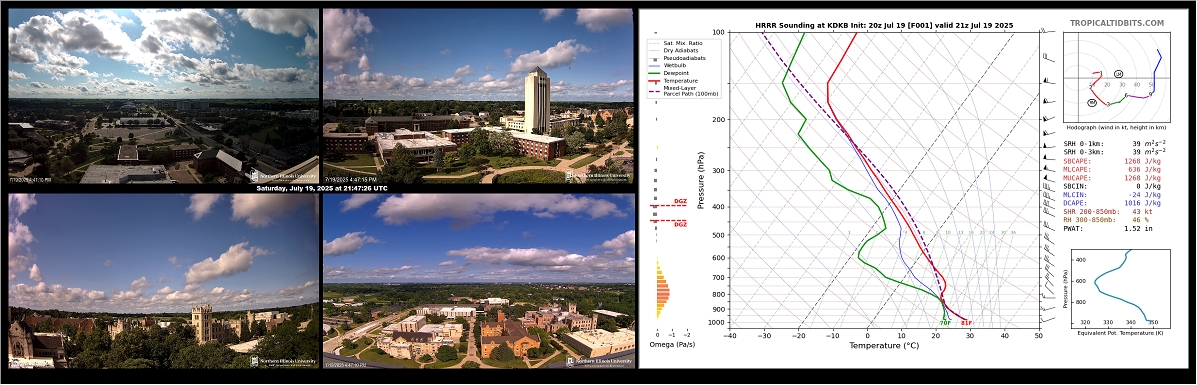Click the 70F surface dewpoint label

(x=944, y=323)
